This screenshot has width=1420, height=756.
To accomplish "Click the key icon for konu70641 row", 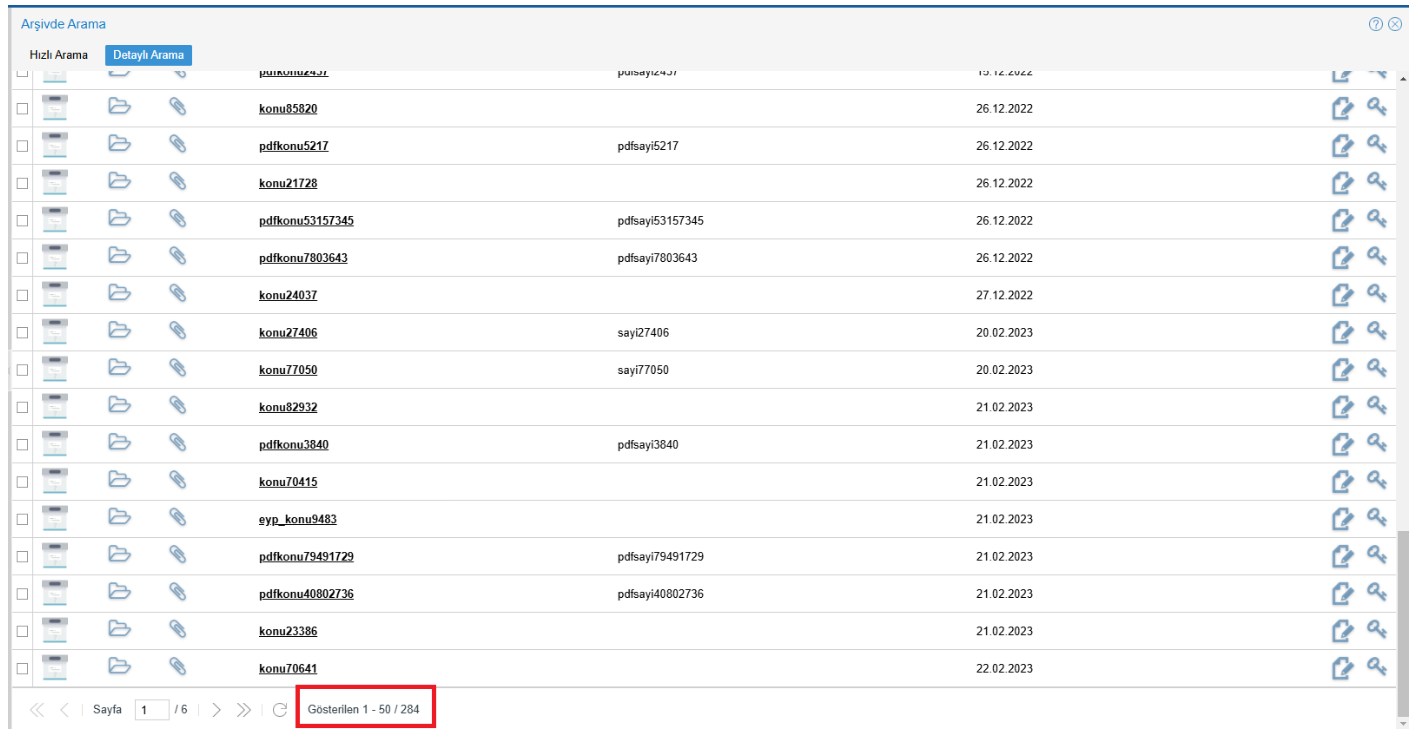I will click(x=1377, y=667).
